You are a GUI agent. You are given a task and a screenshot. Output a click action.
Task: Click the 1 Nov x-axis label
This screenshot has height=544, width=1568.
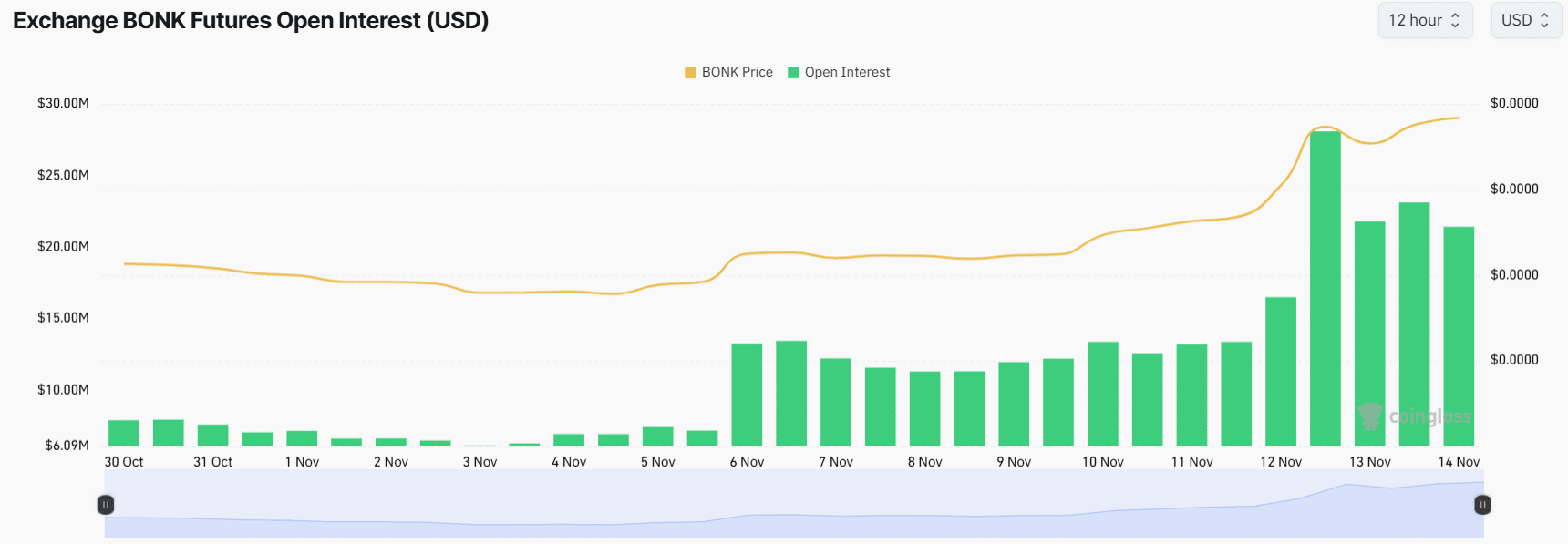click(x=302, y=462)
